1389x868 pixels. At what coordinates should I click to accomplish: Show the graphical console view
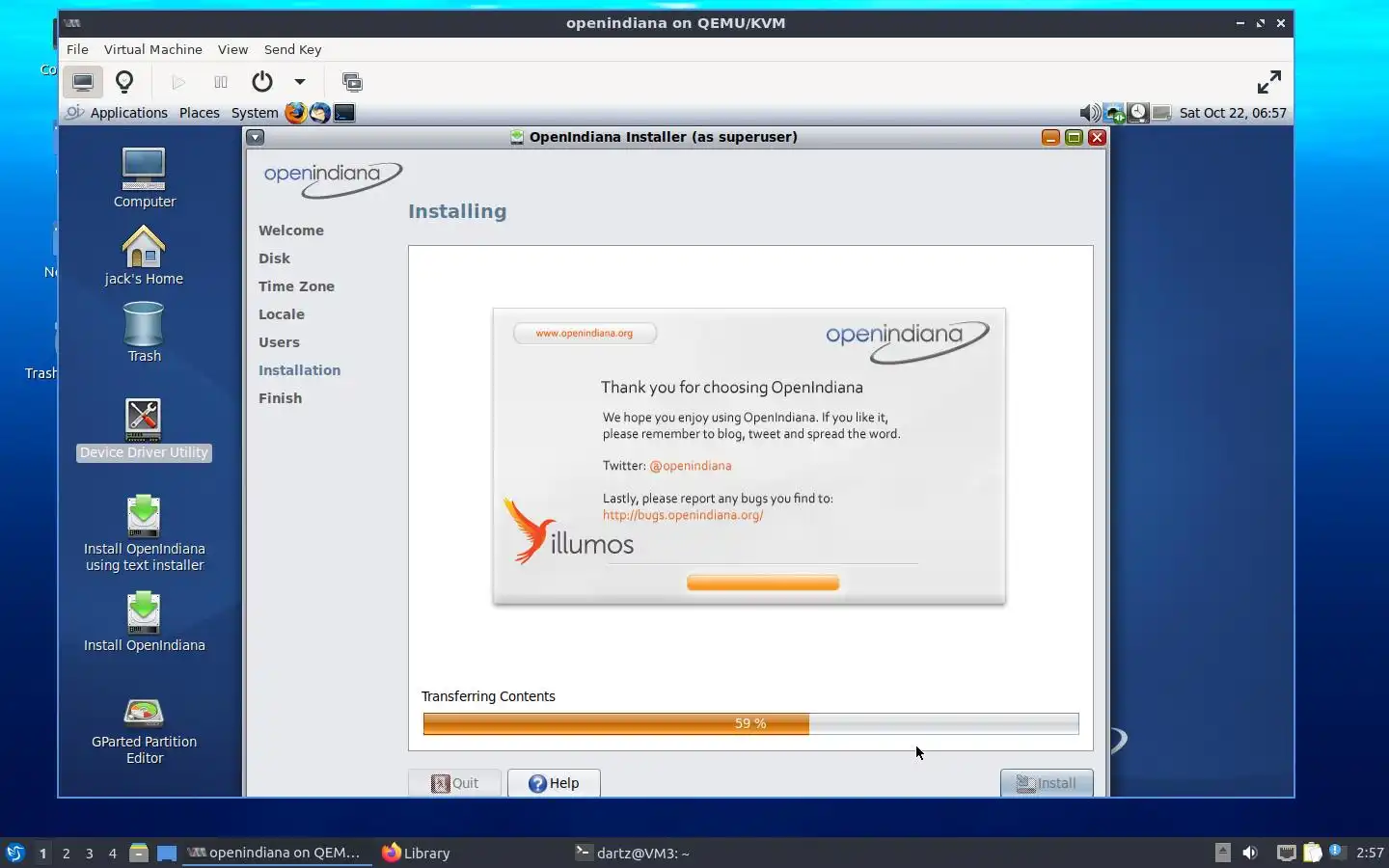[83, 82]
